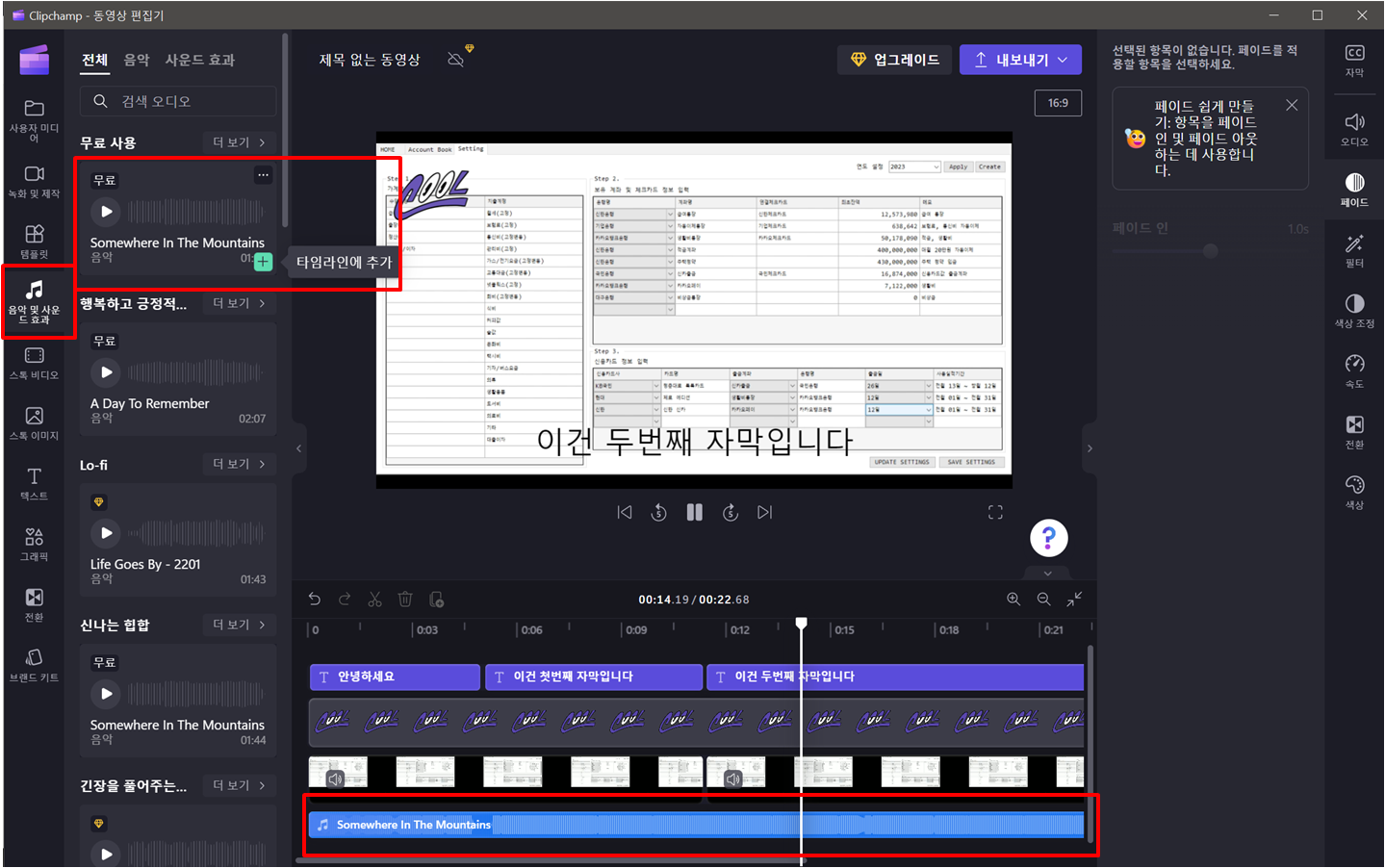This screenshot has height=868, width=1385.
Task: Open the 페이드 properties panel
Action: click(1354, 190)
